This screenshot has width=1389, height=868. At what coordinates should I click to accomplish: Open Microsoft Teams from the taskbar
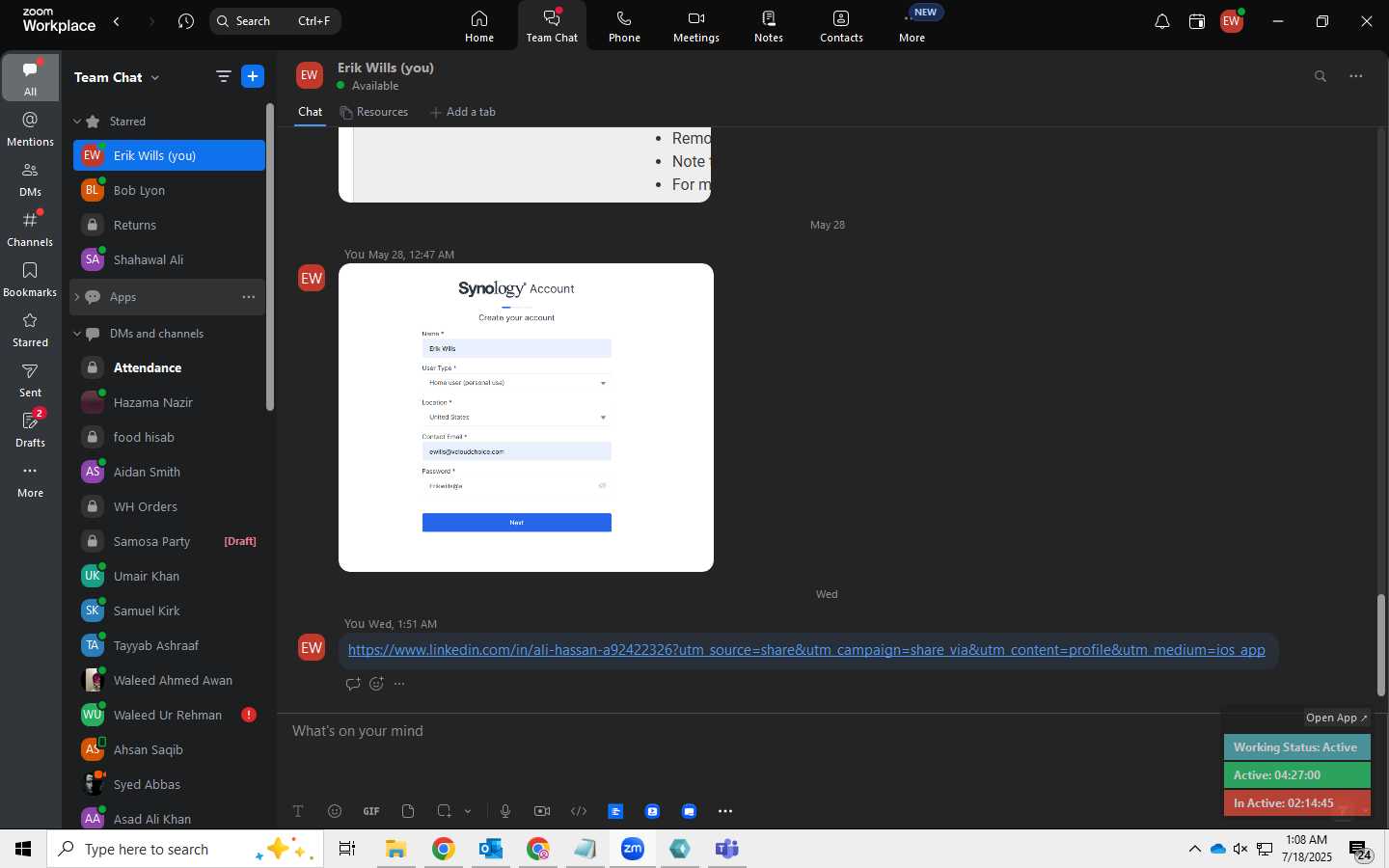pos(726,849)
